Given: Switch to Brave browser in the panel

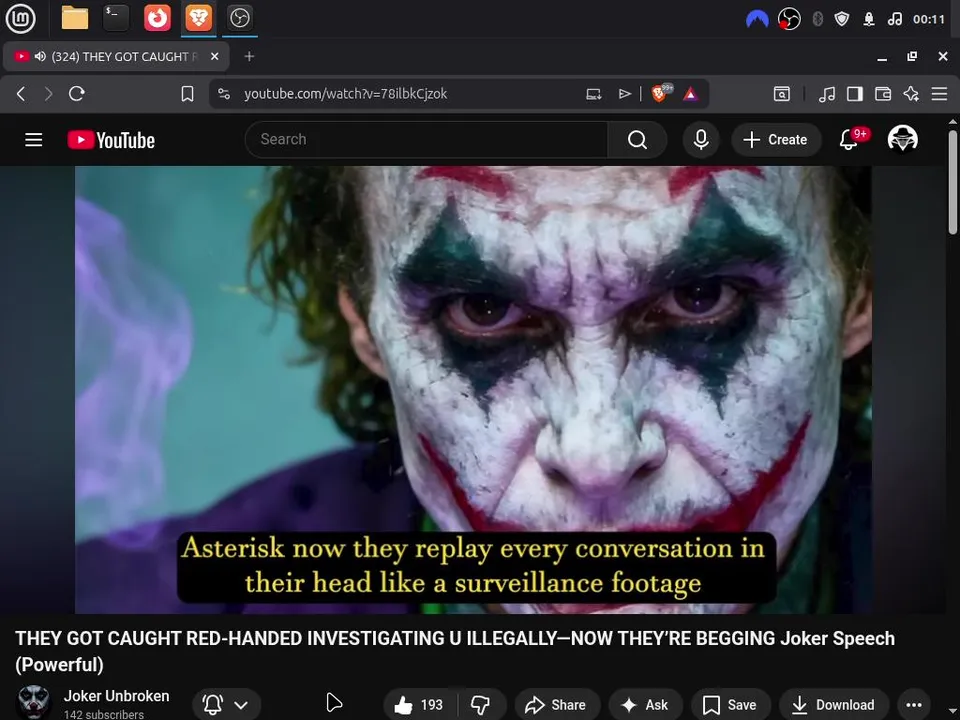Looking at the screenshot, I should (198, 18).
